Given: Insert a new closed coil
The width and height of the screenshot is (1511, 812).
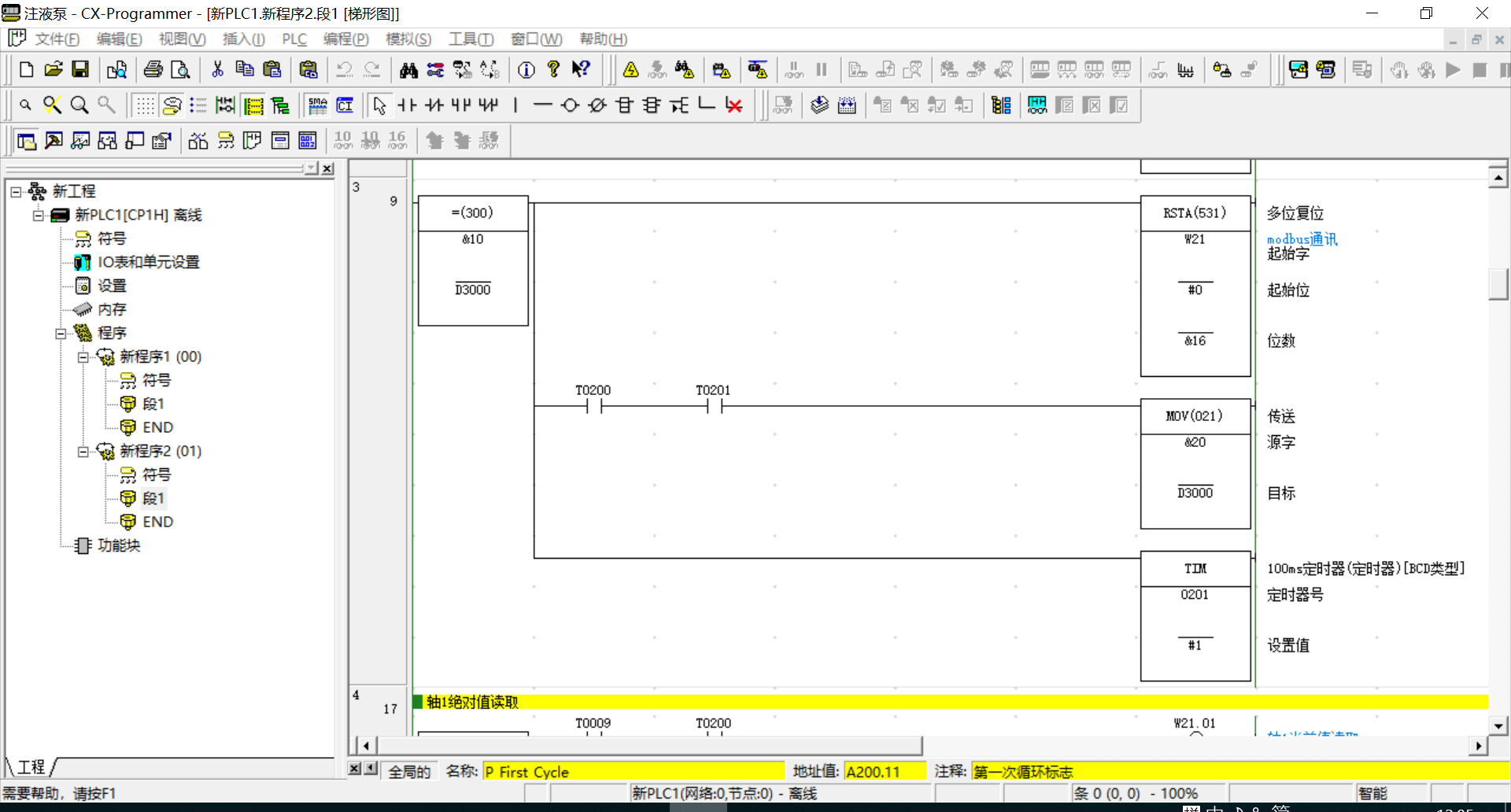Looking at the screenshot, I should [x=597, y=105].
